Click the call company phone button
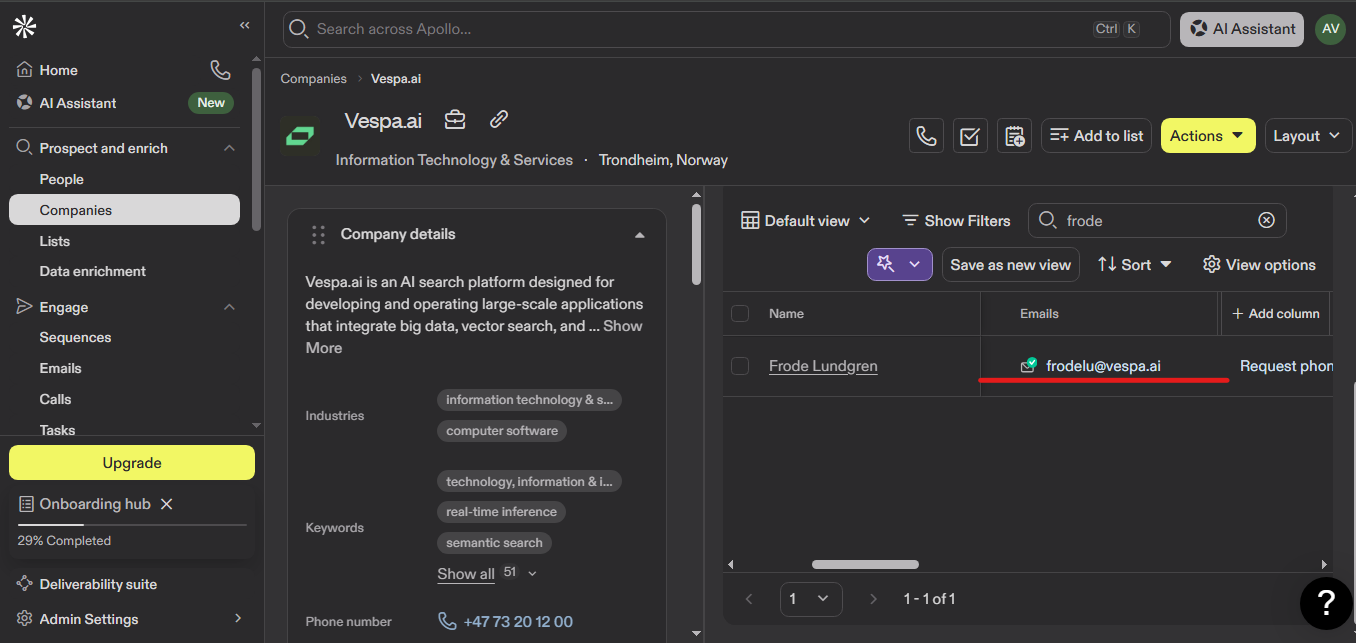 click(x=927, y=136)
